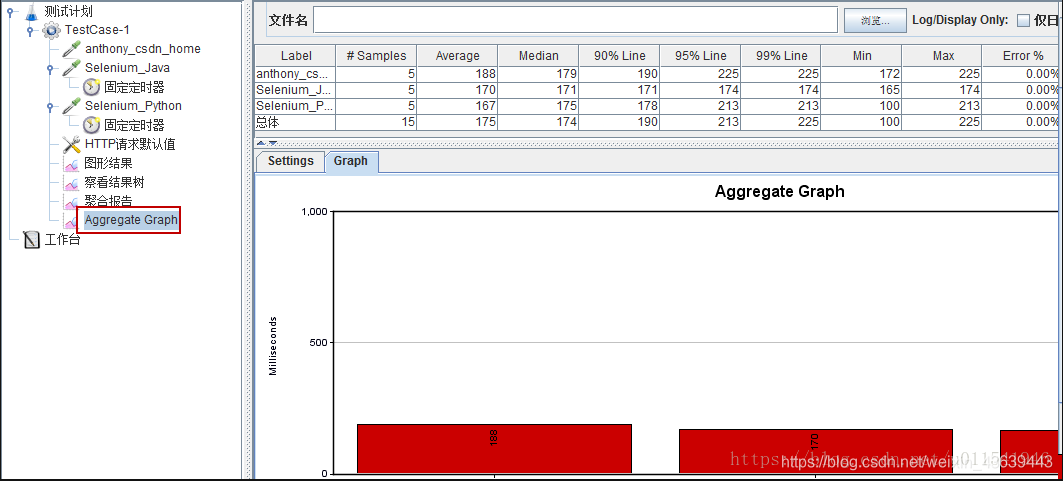Image resolution: width=1063 pixels, height=481 pixels.
Task: Click the Aggregate Graph chart title
Action: (x=780, y=192)
